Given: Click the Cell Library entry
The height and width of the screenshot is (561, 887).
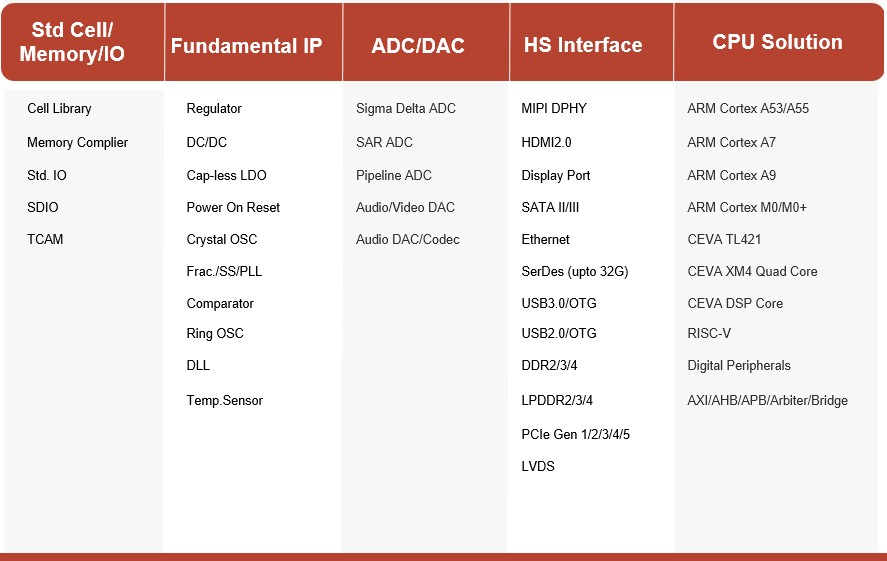Looking at the screenshot, I should (59, 109).
